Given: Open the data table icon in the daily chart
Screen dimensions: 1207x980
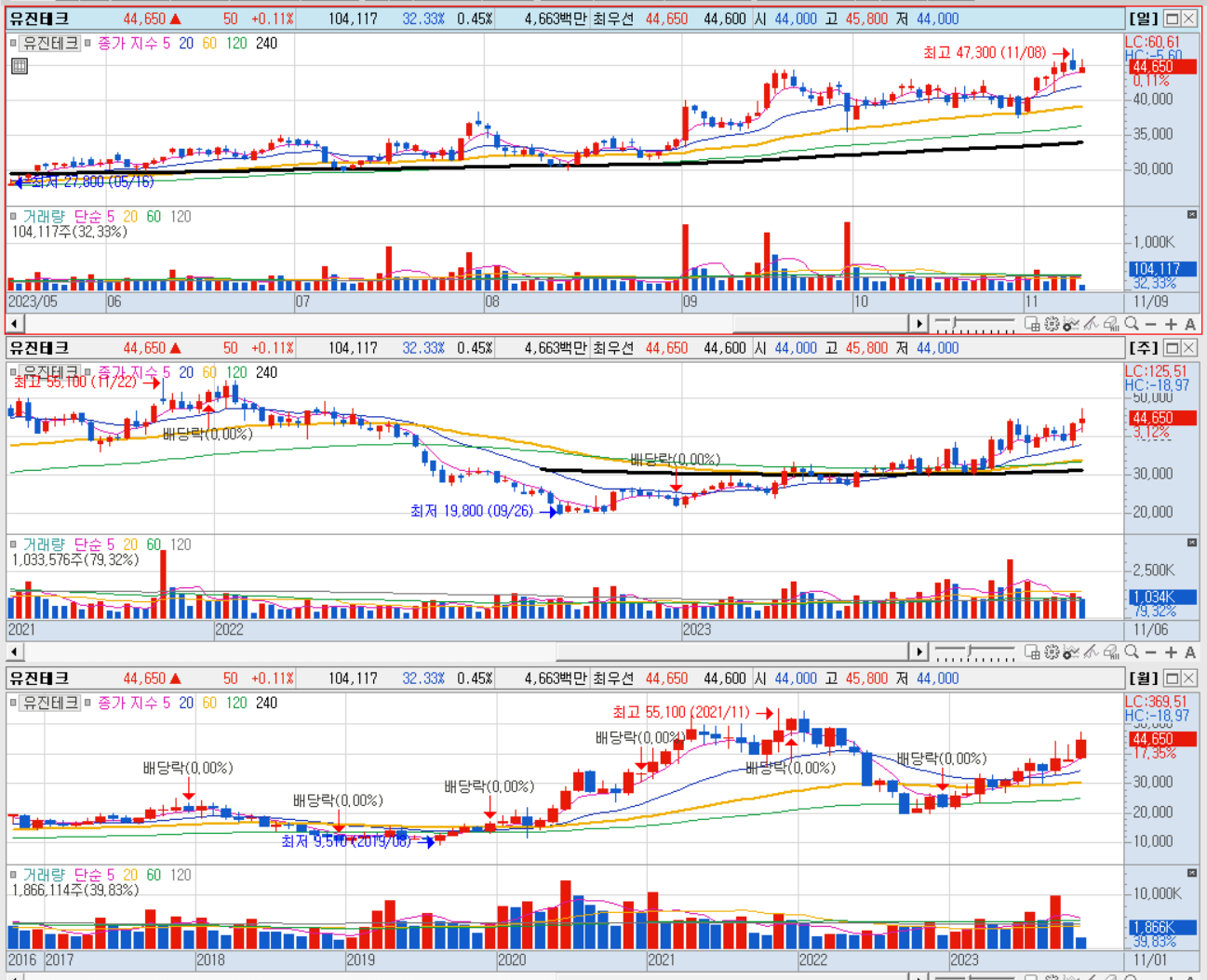Looking at the screenshot, I should pyautogui.click(x=19, y=66).
